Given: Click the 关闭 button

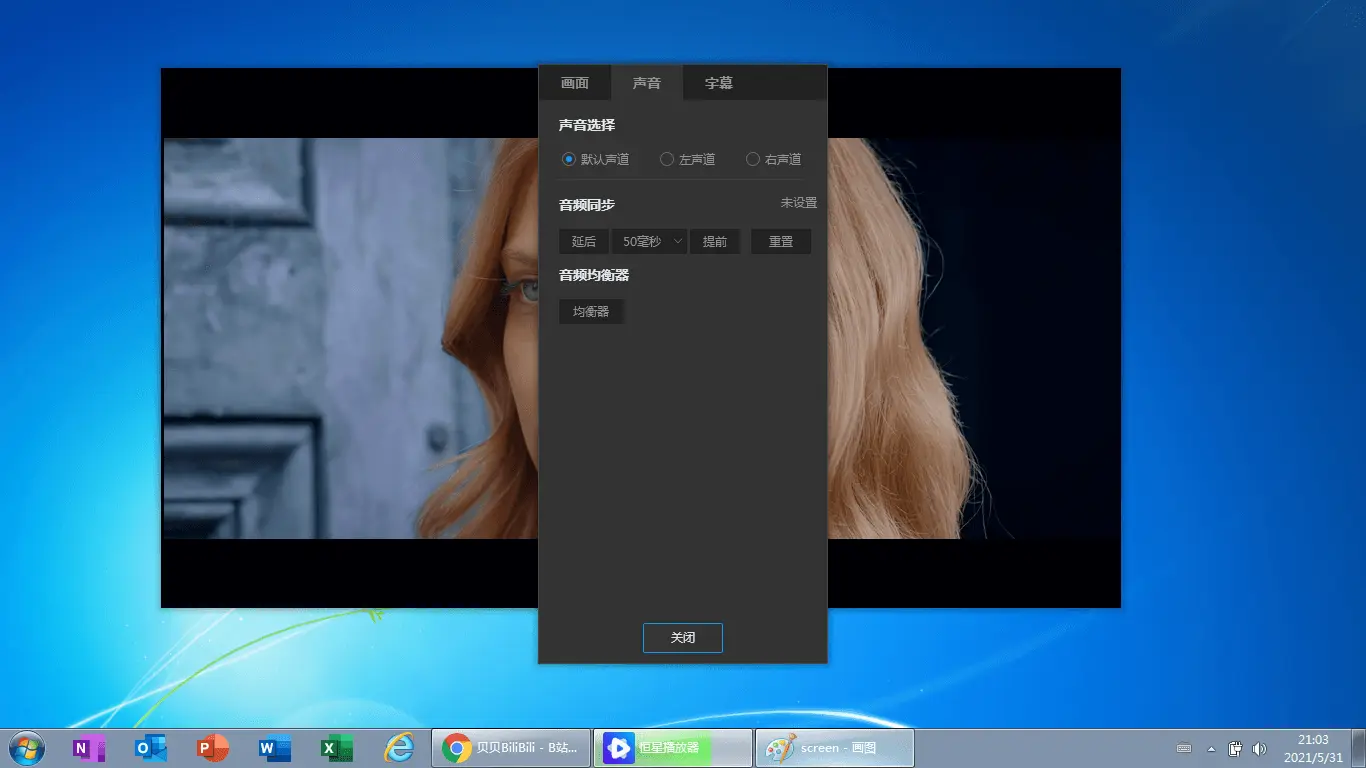Looking at the screenshot, I should (683, 638).
